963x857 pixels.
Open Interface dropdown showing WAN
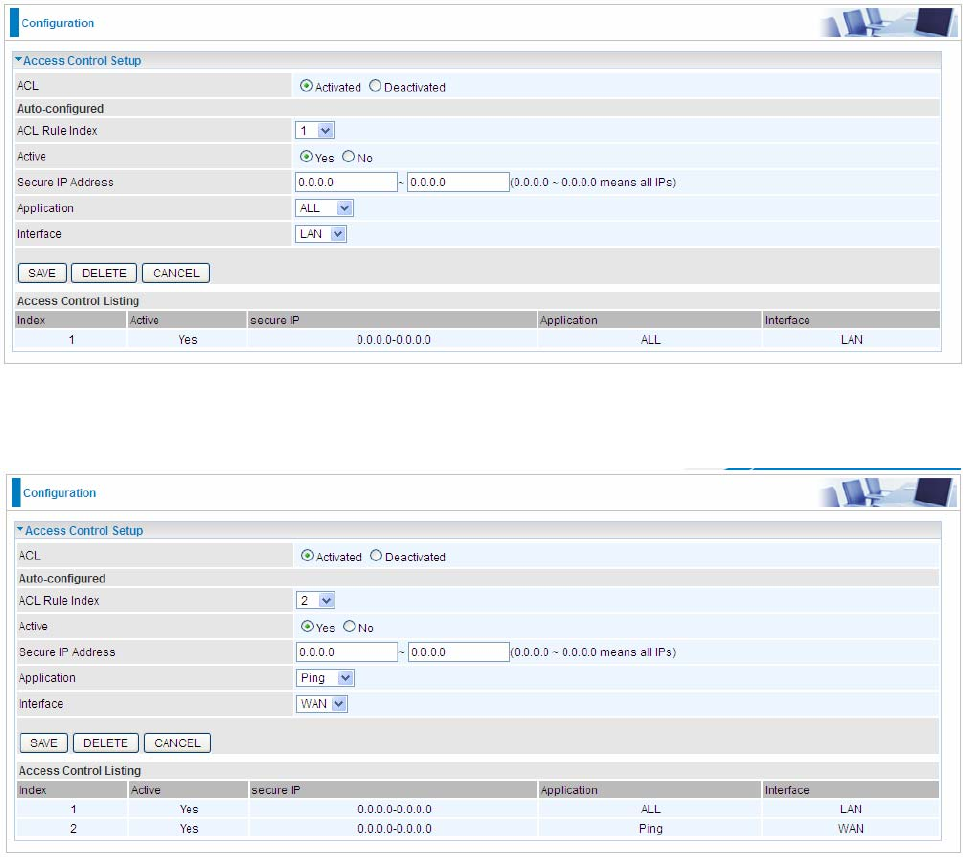[x=322, y=704]
